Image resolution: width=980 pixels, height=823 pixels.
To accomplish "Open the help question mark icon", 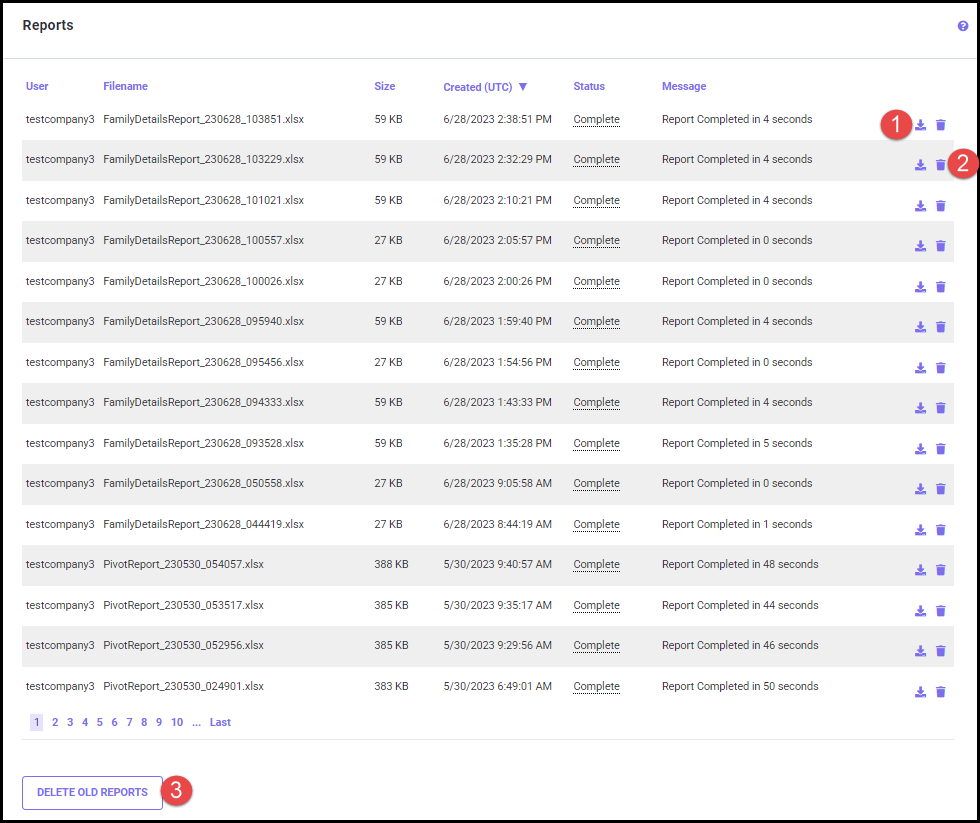I will [x=963, y=27].
